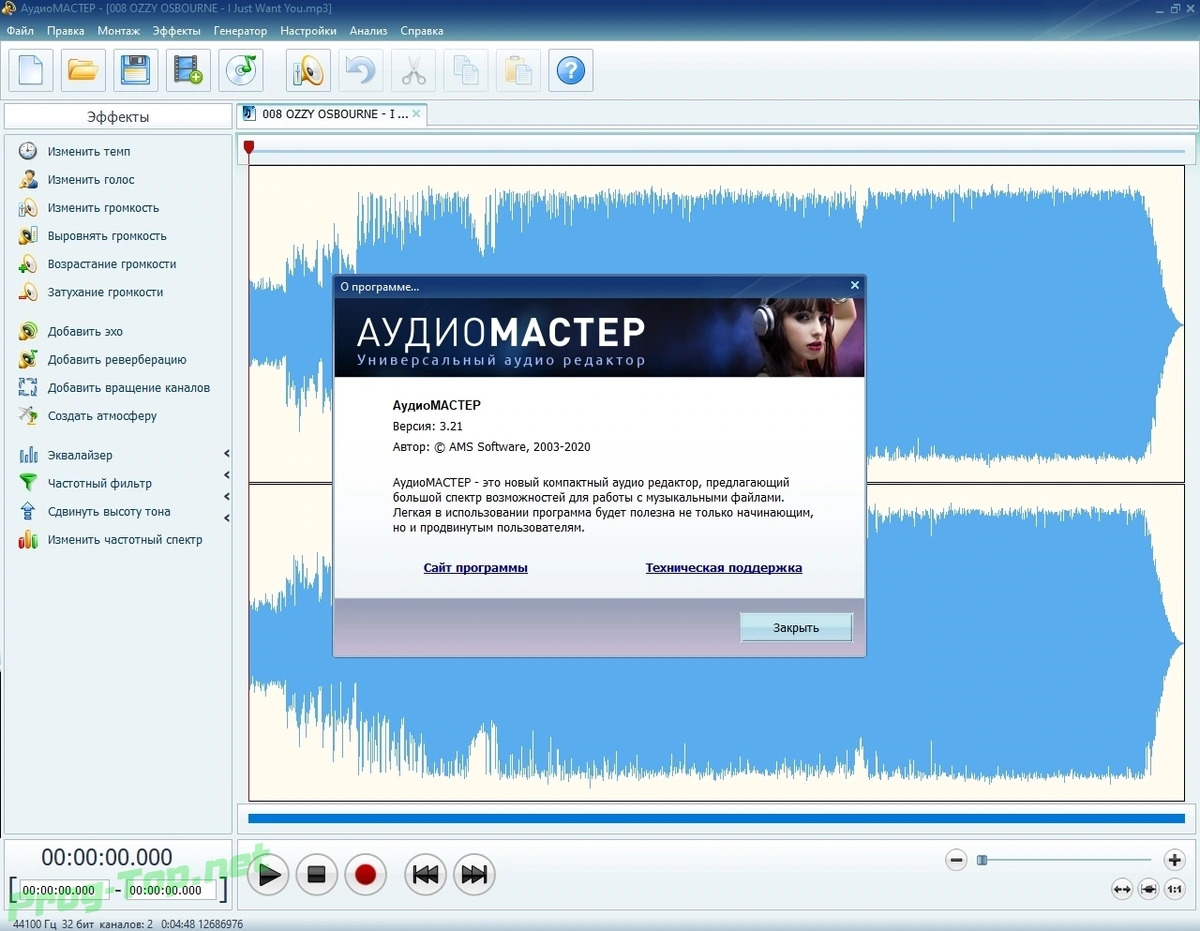Open the Монтаж menu
Screen dimensions: 1200x931
[x=119, y=31]
